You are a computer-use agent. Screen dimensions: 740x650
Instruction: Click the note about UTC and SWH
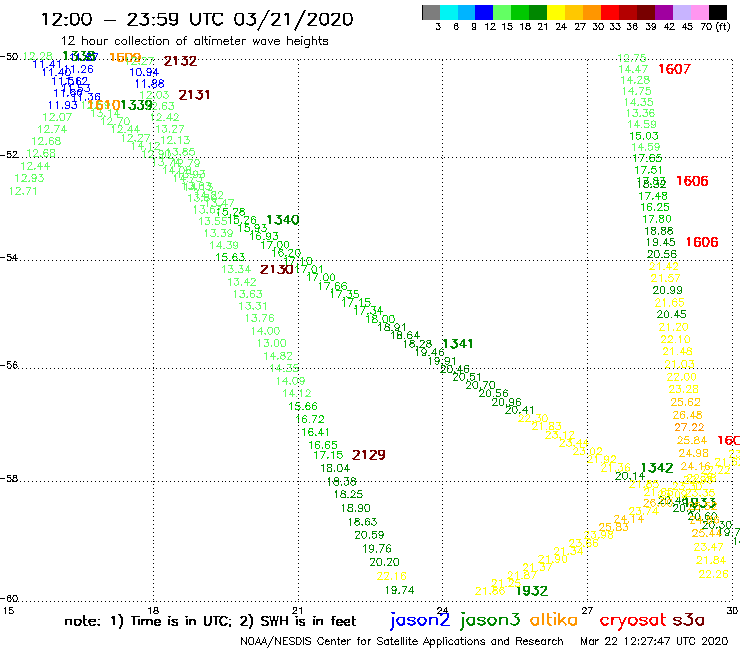click(x=210, y=621)
